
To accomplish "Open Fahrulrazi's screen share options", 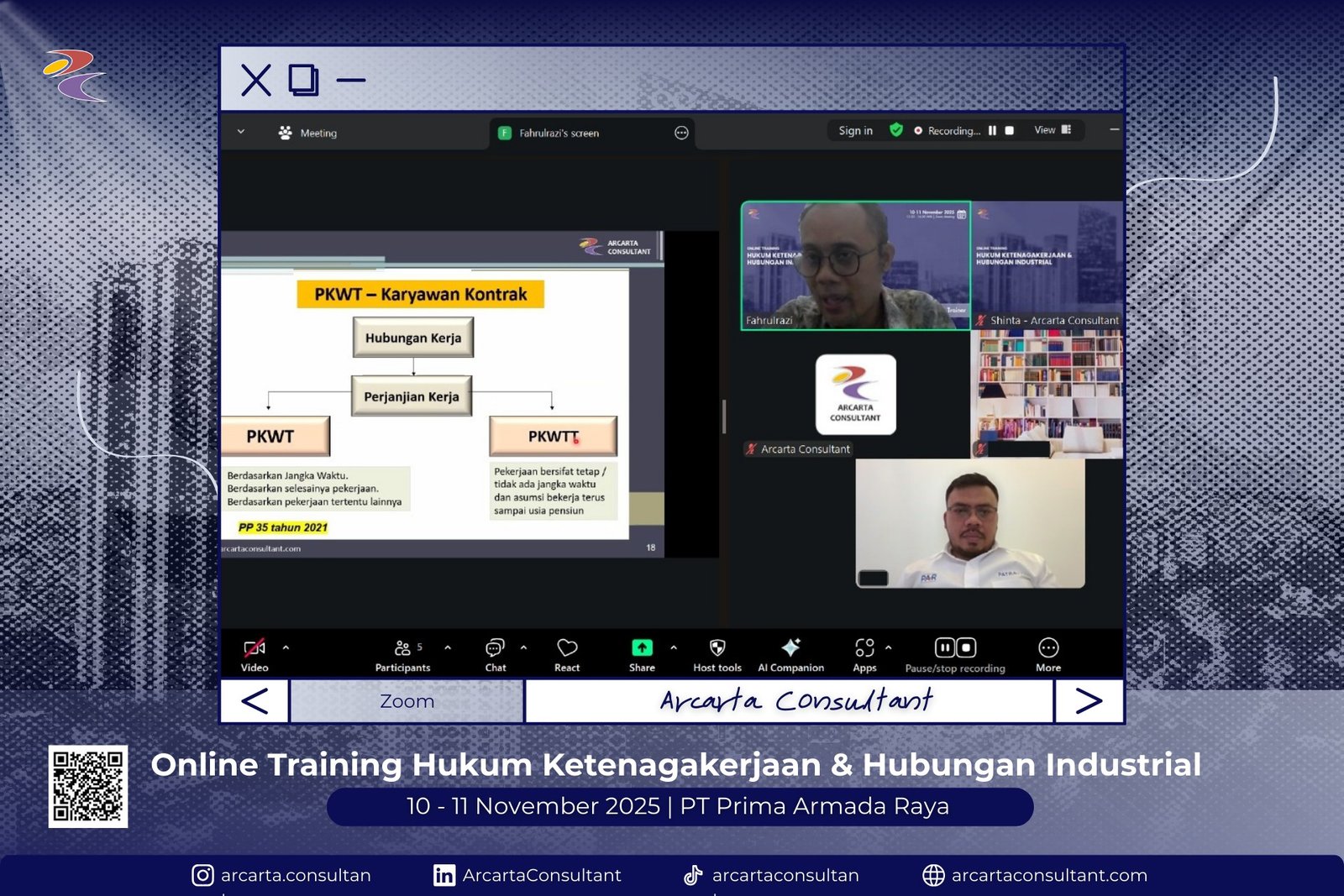I will pos(681,133).
